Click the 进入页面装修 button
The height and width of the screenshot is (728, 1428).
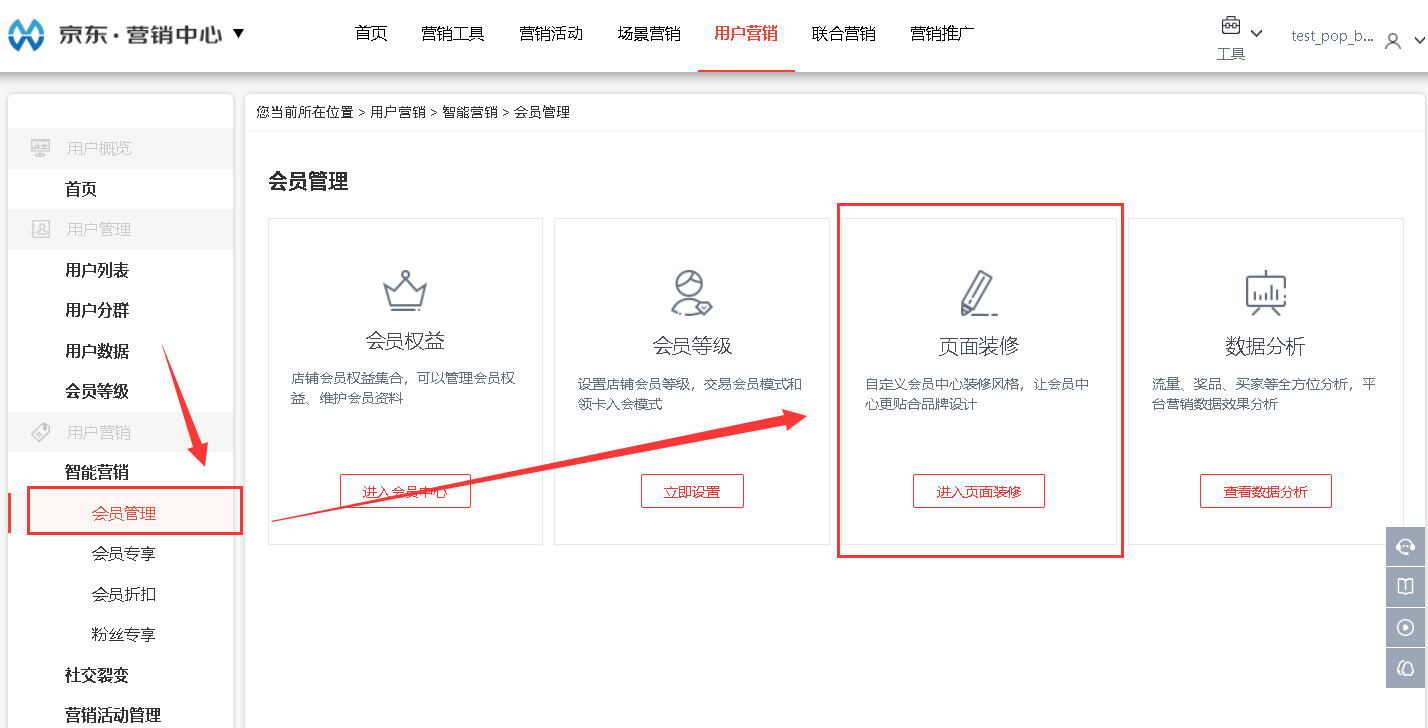[979, 491]
